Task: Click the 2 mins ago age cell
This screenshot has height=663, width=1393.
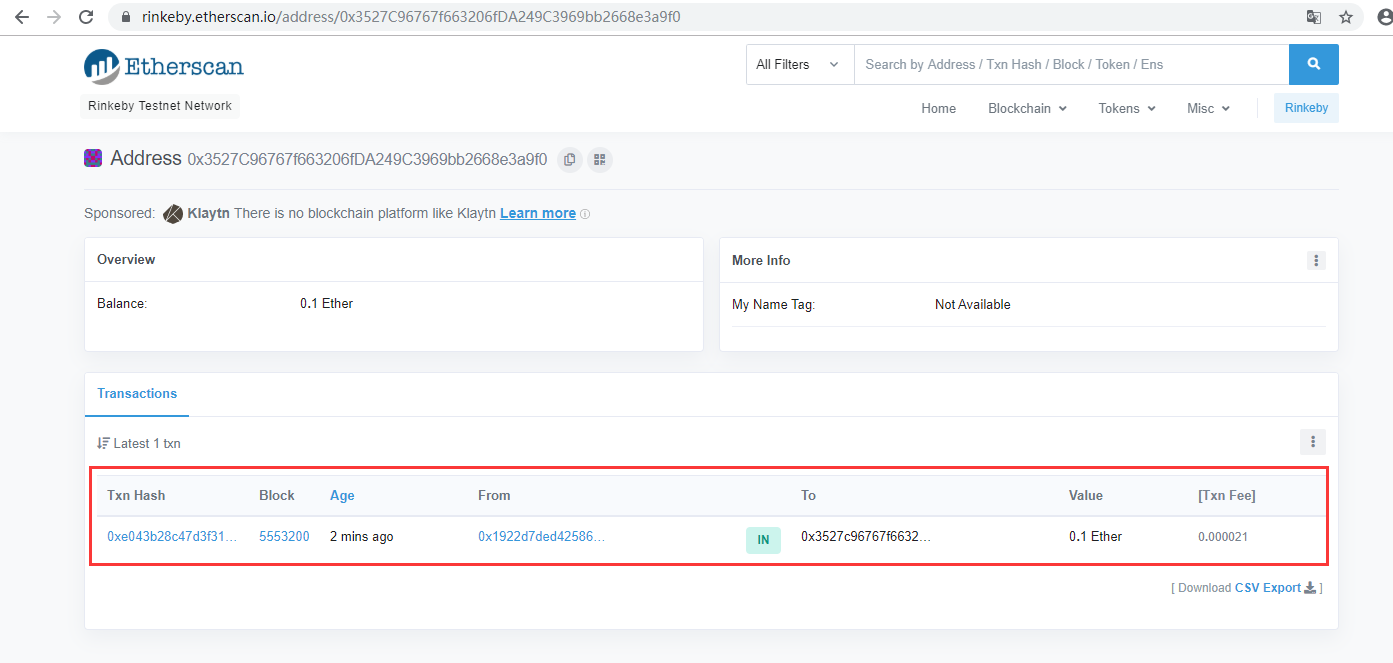Action: point(361,537)
